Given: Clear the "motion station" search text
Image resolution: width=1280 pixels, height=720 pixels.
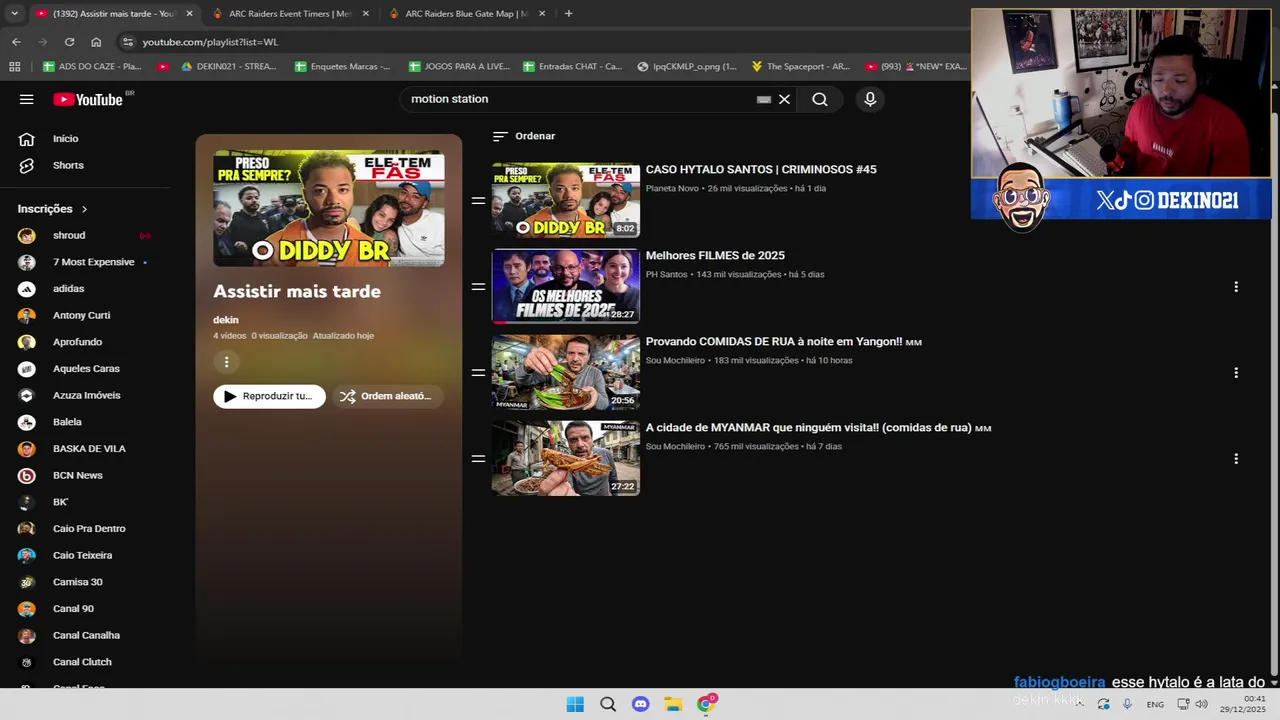Looking at the screenshot, I should (785, 99).
